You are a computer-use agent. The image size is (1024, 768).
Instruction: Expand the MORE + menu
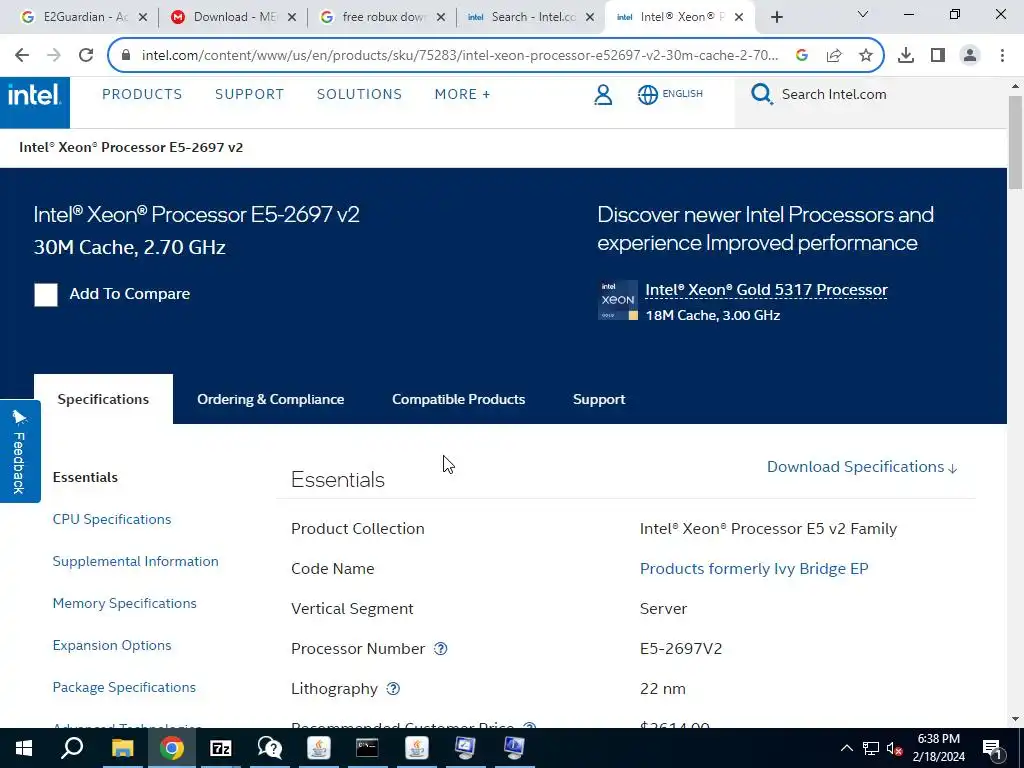[x=462, y=95]
